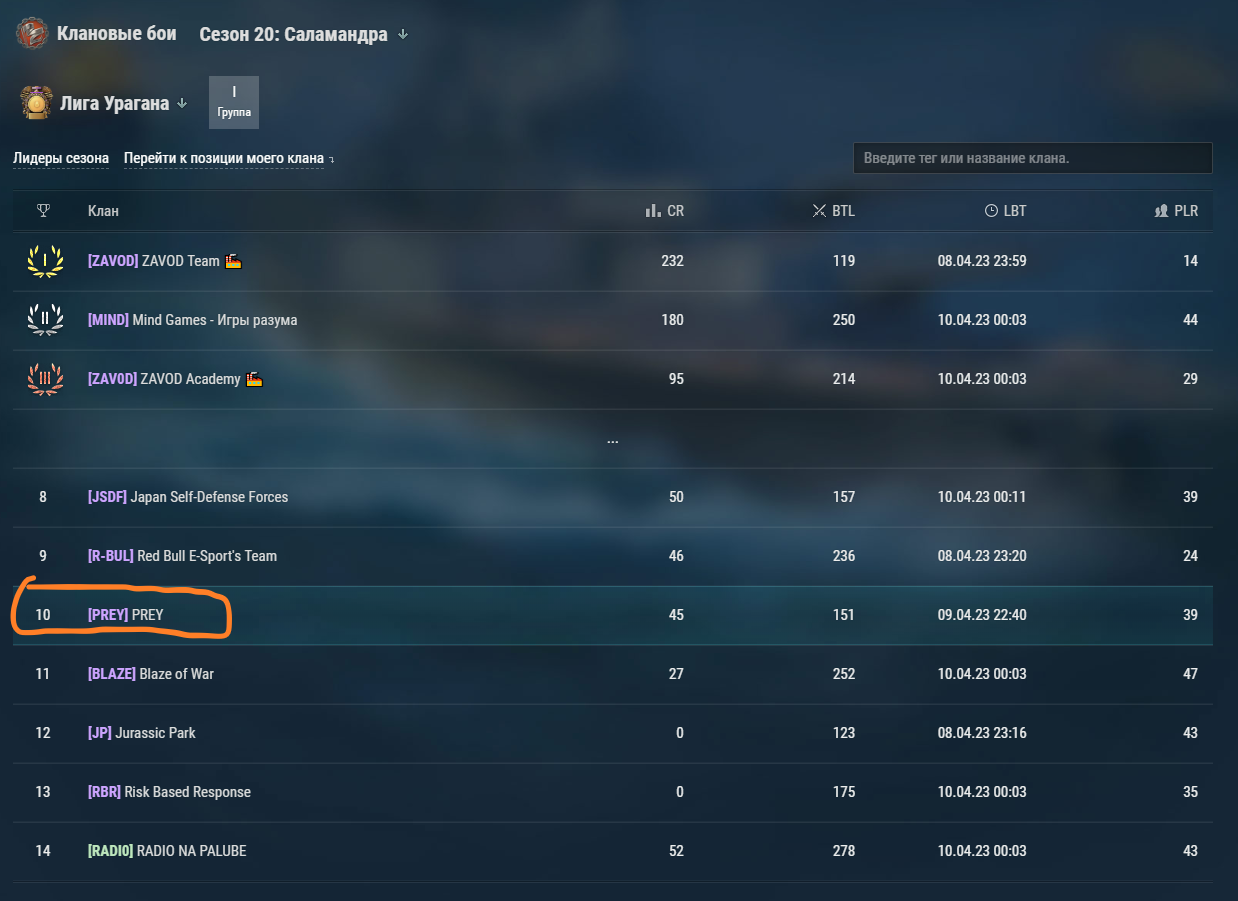Click the third place bronze wreath icon
This screenshot has width=1238, height=901.
pos(45,379)
